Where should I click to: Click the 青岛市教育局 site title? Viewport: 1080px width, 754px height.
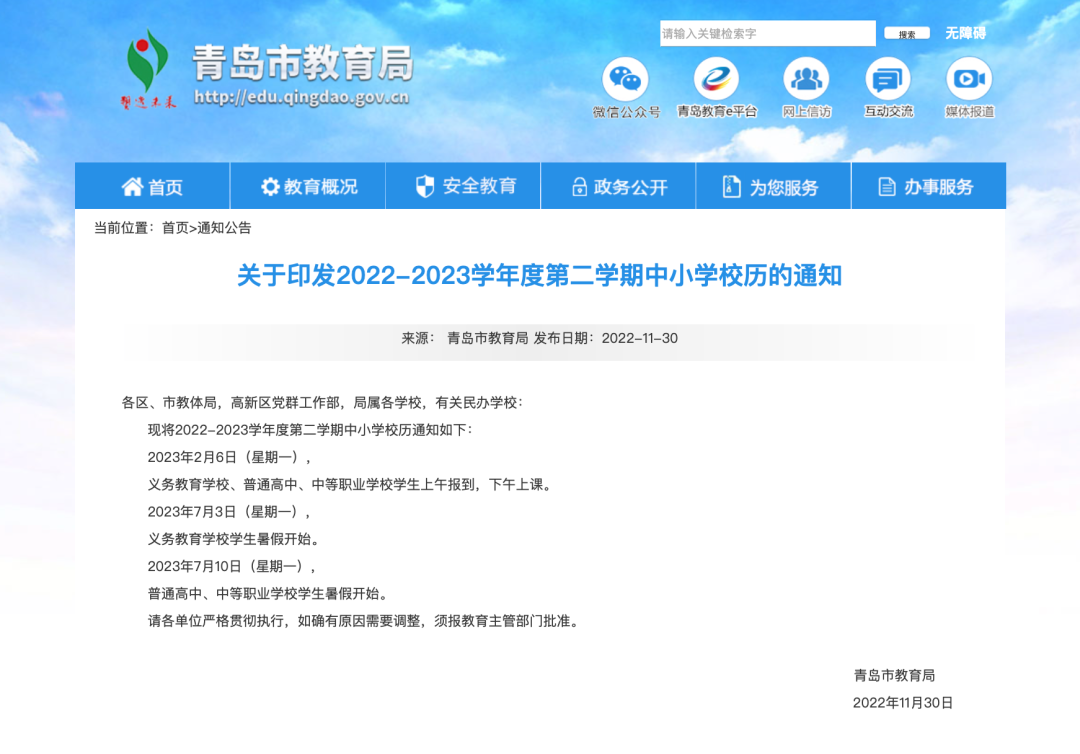(x=302, y=63)
